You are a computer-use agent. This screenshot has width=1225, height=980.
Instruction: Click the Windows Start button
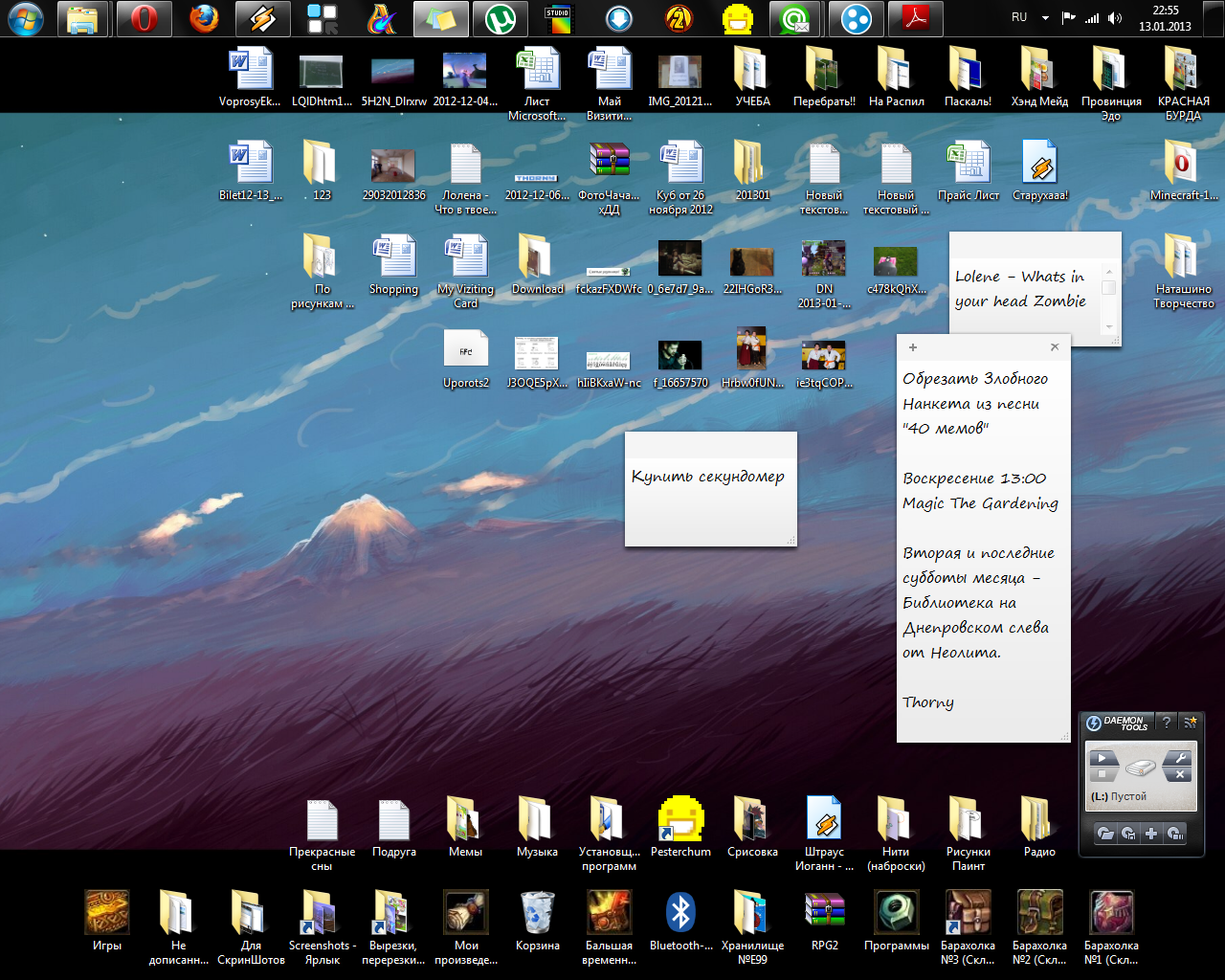click(x=26, y=18)
